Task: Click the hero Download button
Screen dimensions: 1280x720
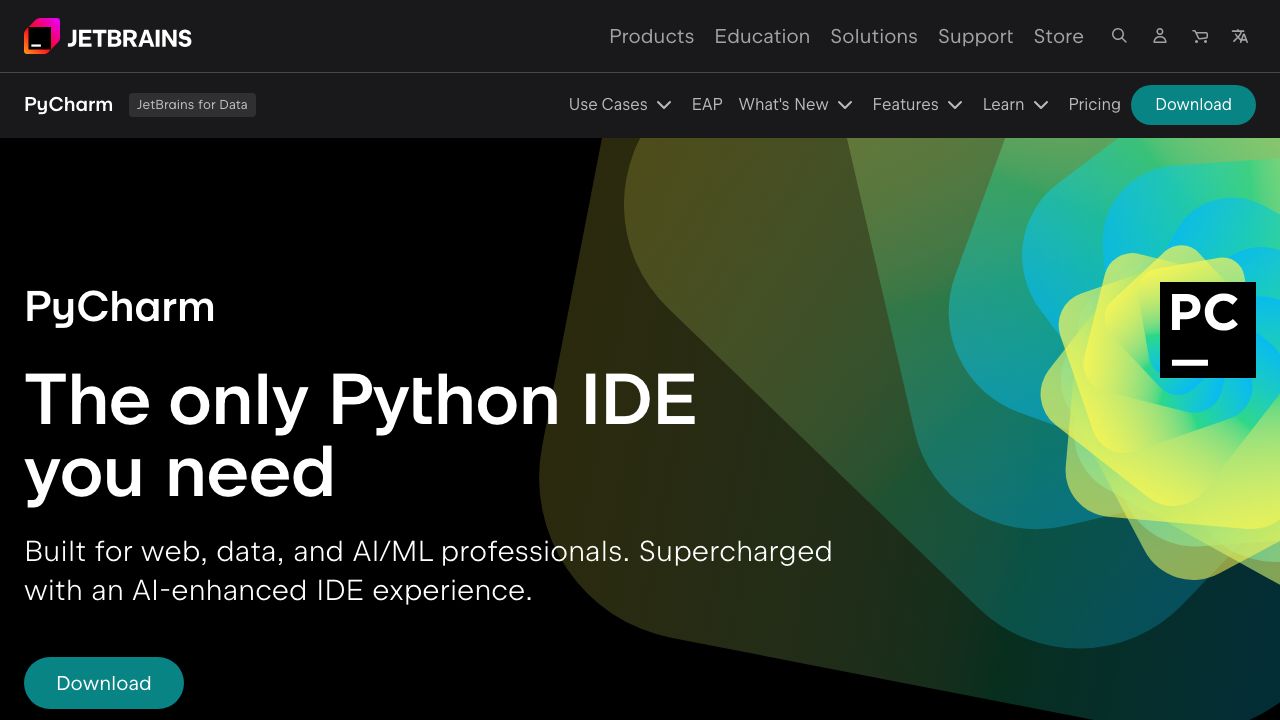Action: point(104,683)
